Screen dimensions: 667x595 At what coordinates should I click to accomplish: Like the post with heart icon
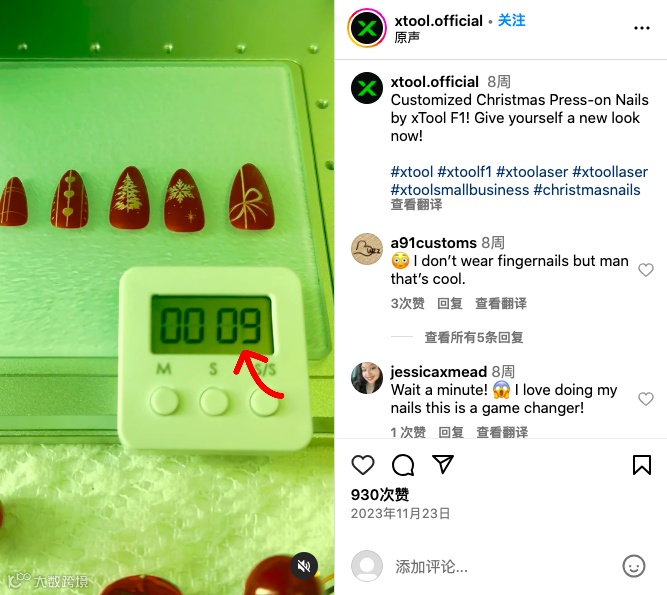coord(362,464)
